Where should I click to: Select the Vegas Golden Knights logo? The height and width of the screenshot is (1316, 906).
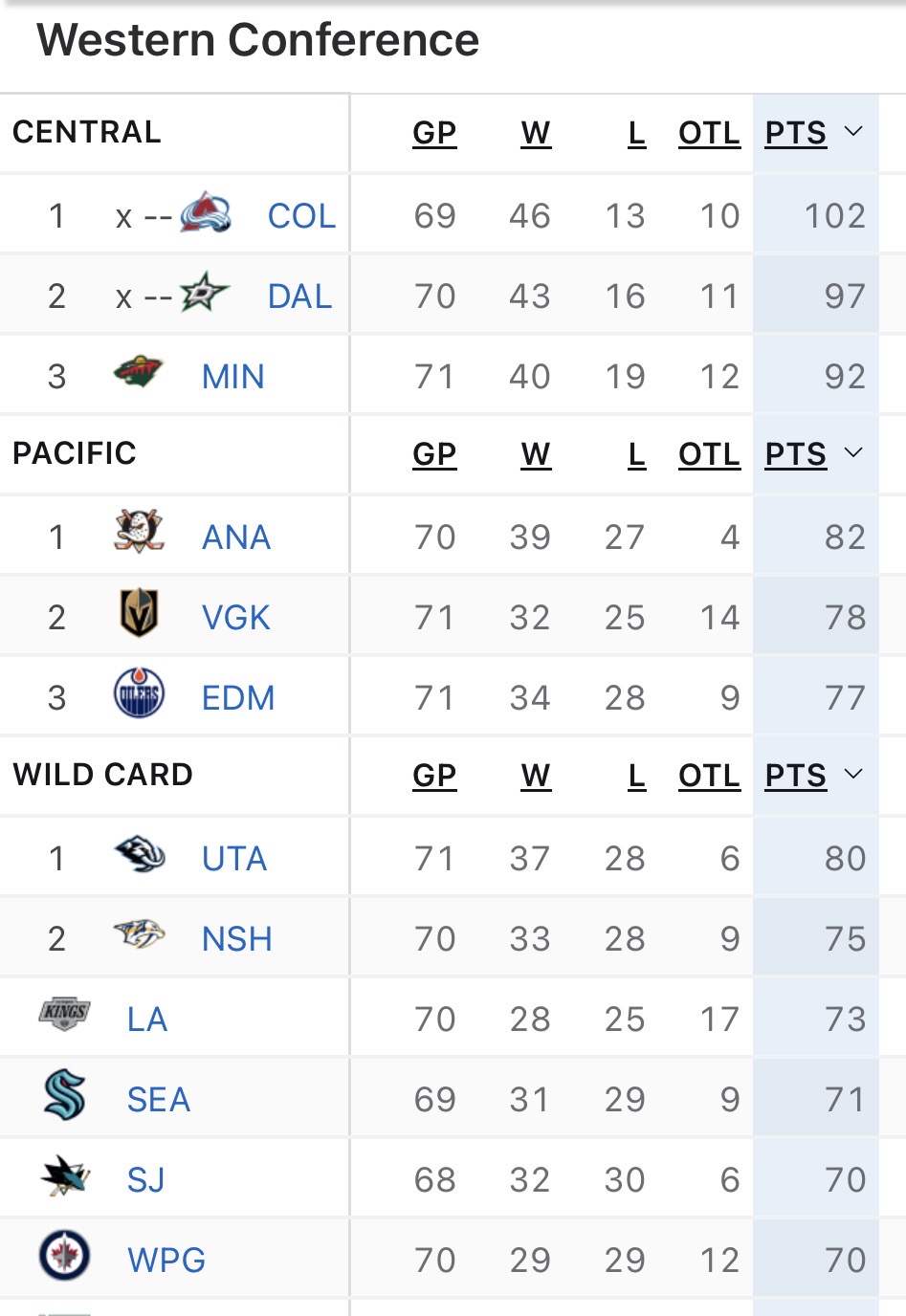[139, 613]
